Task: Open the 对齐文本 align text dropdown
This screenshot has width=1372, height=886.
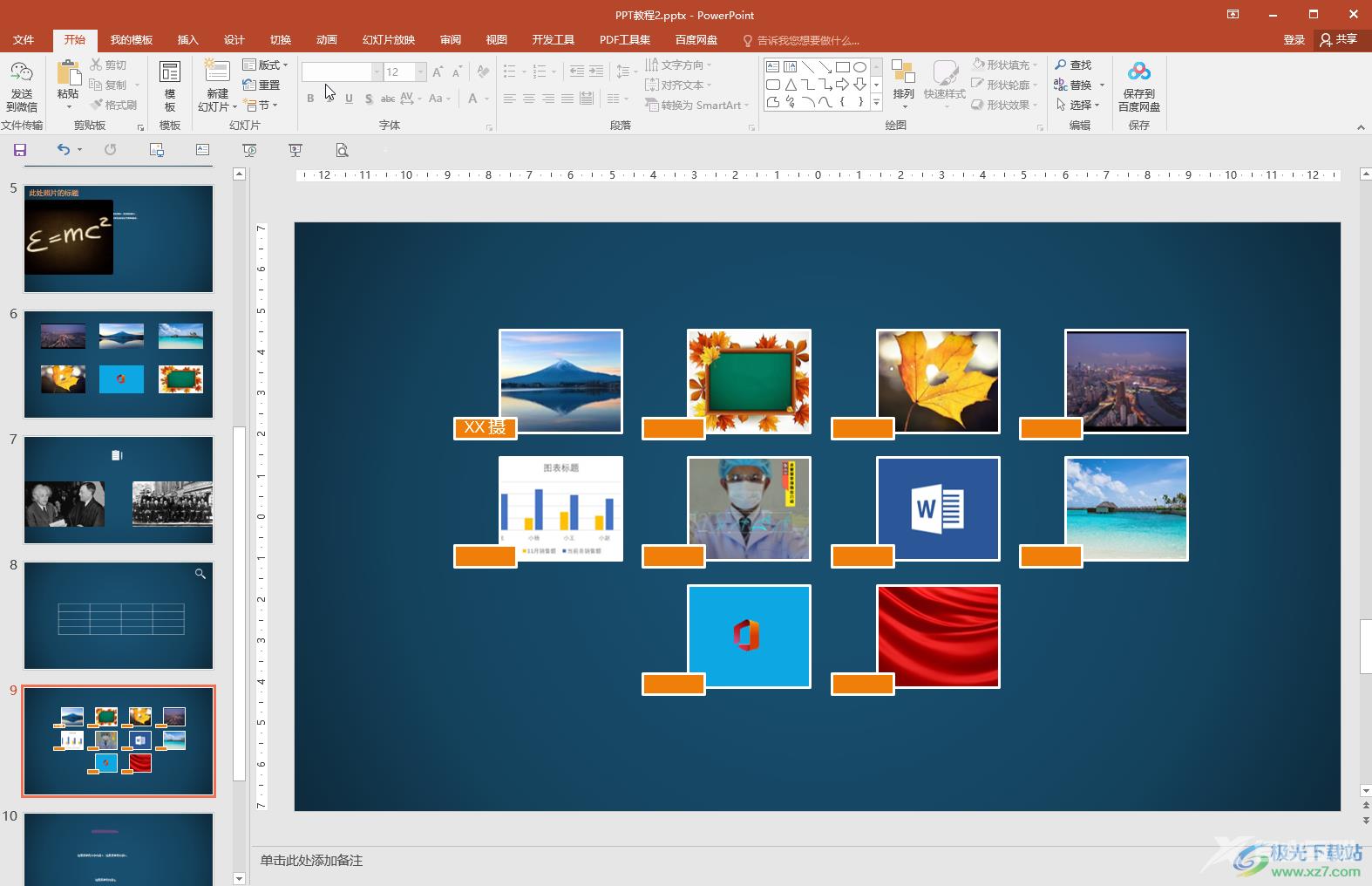Action: (678, 85)
